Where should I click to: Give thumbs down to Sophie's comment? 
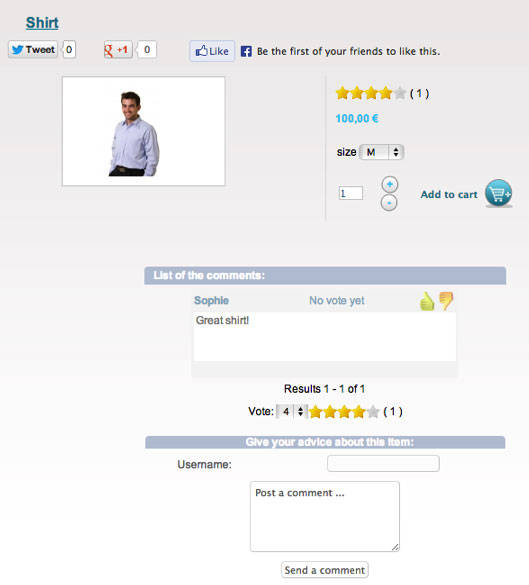(446, 301)
